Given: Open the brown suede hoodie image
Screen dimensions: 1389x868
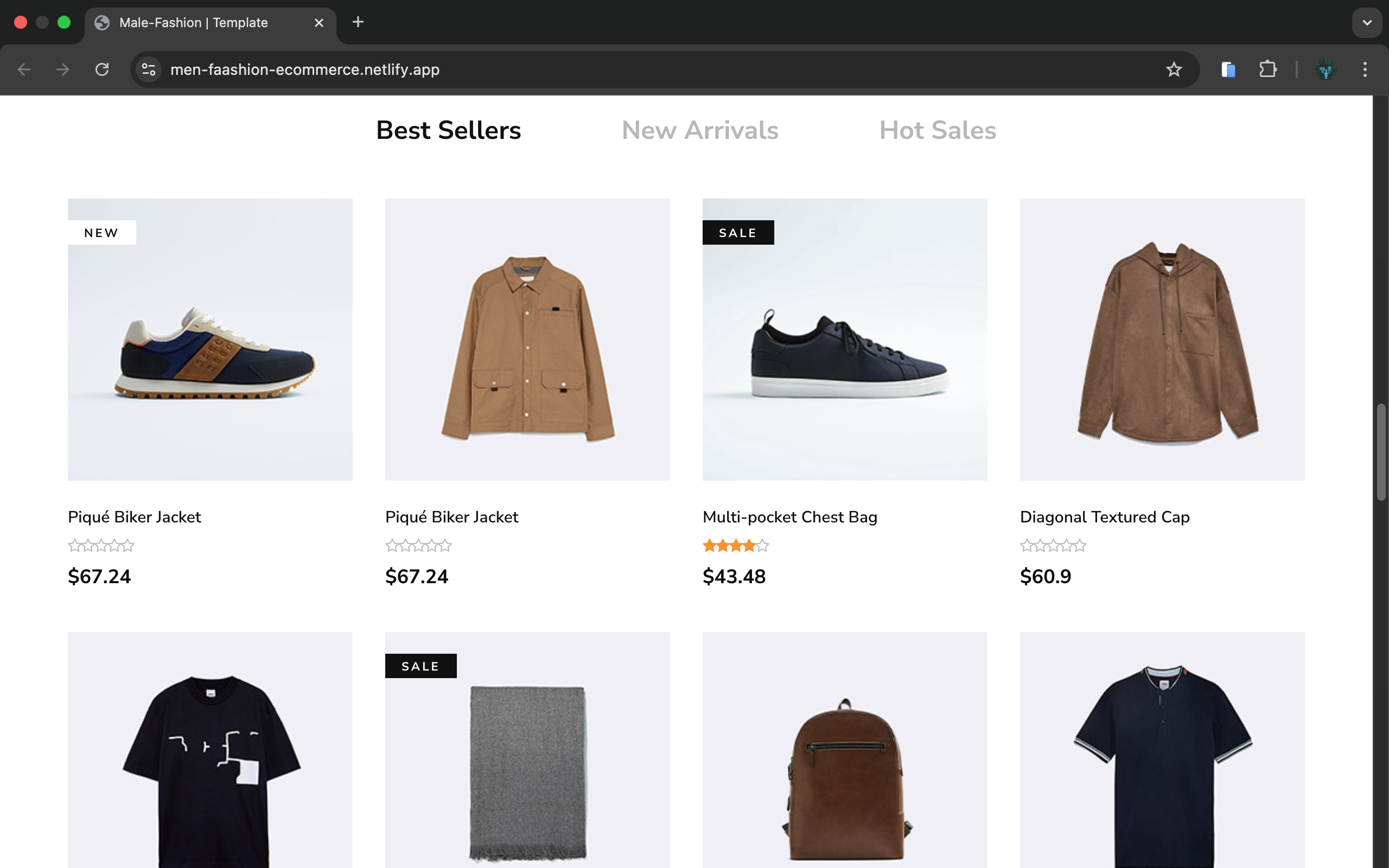Looking at the screenshot, I should tap(1162, 339).
